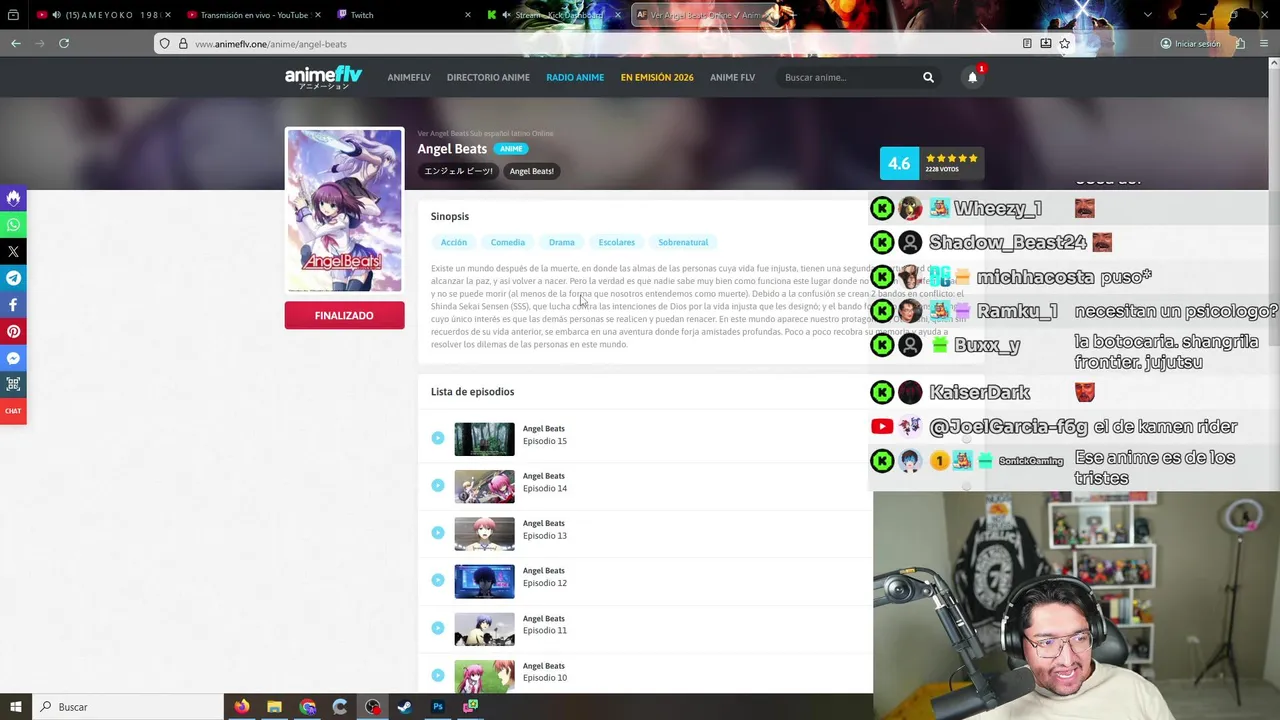Open the Episodio 15 thumbnail

pos(484,439)
